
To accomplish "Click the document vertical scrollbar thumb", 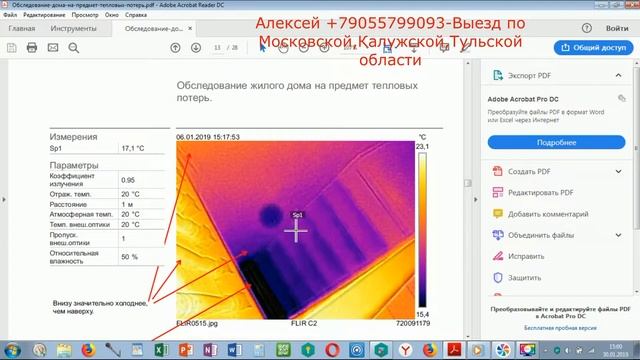I will click(468, 183).
